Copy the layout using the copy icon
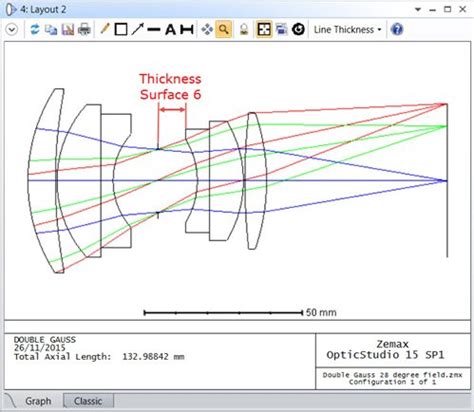Image resolution: width=474 pixels, height=412 pixels. (x=51, y=30)
